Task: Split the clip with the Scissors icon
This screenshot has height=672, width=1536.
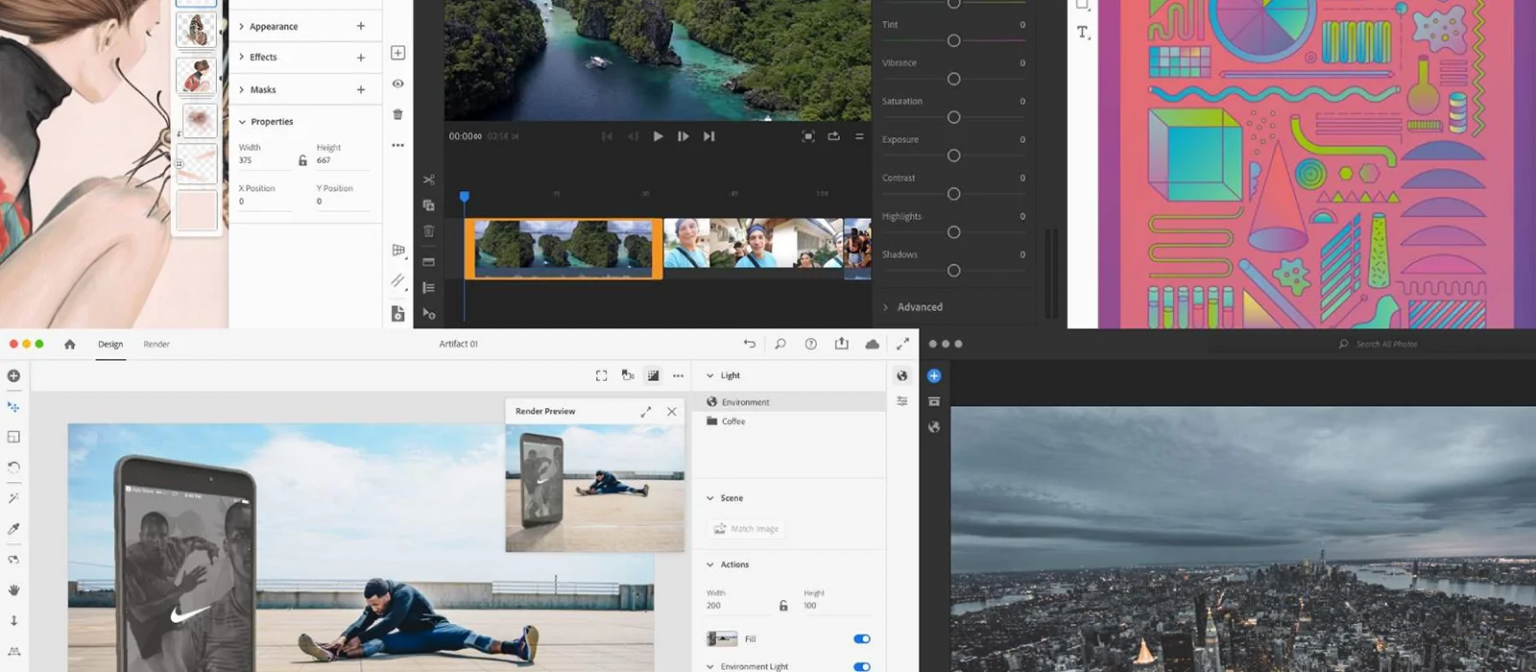Action: coord(428,180)
